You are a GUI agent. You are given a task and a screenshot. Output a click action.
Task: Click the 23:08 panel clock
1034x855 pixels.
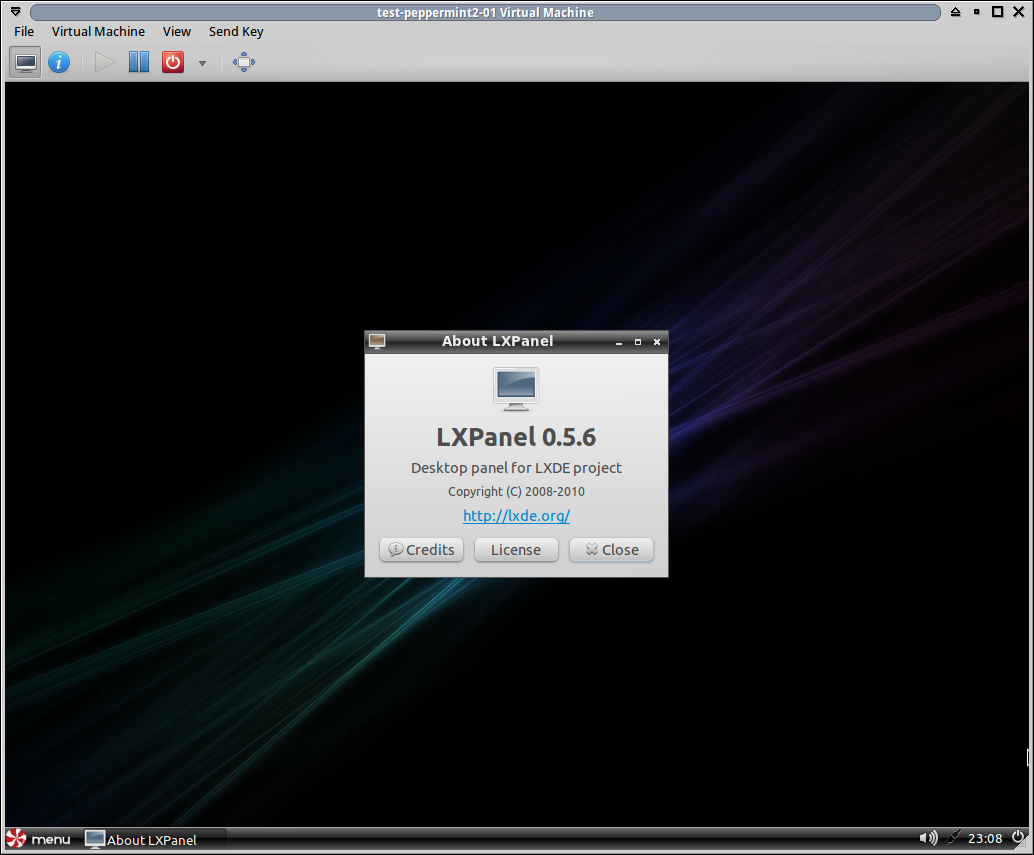(985, 839)
